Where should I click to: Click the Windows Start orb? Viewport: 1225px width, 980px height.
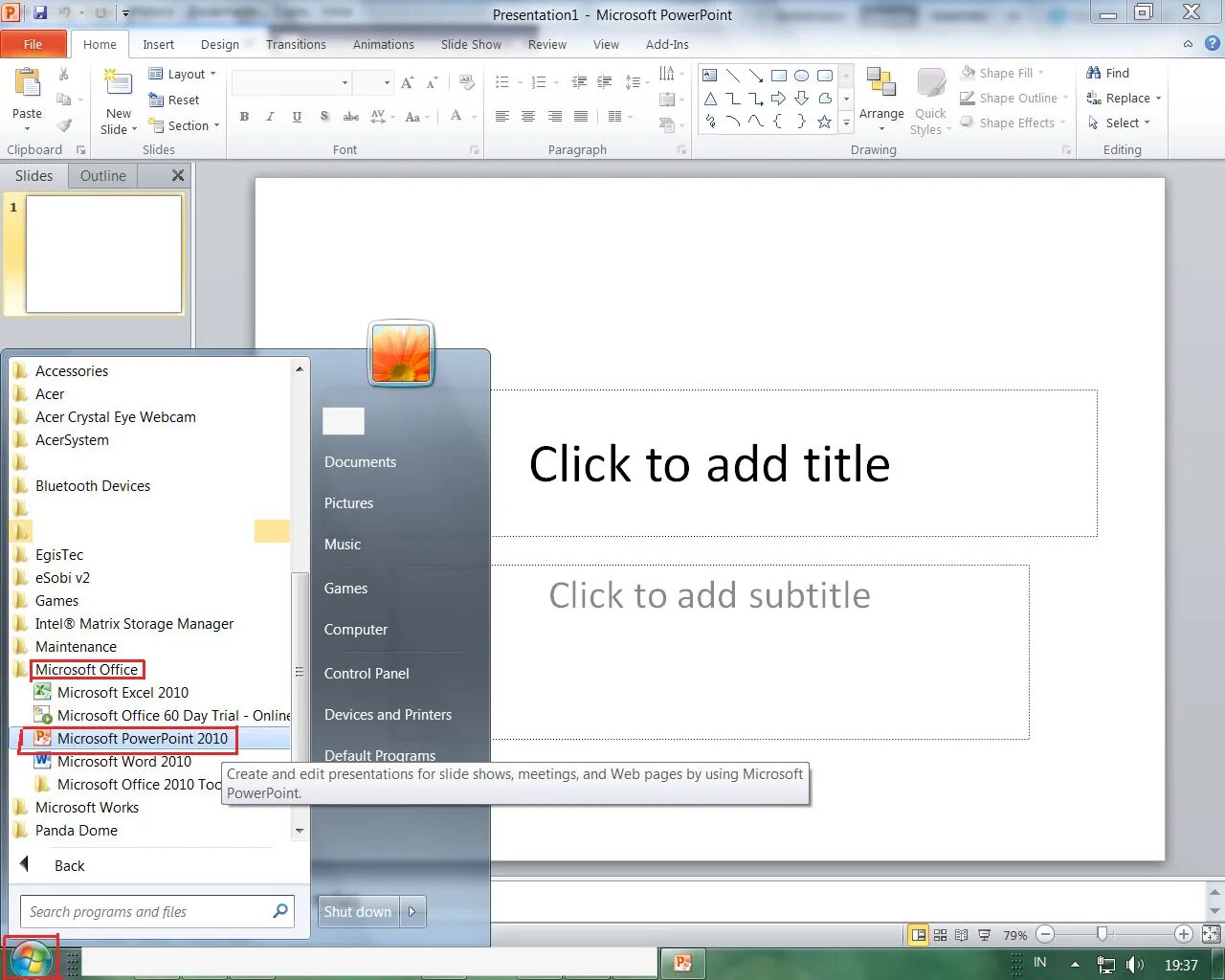click(x=31, y=958)
